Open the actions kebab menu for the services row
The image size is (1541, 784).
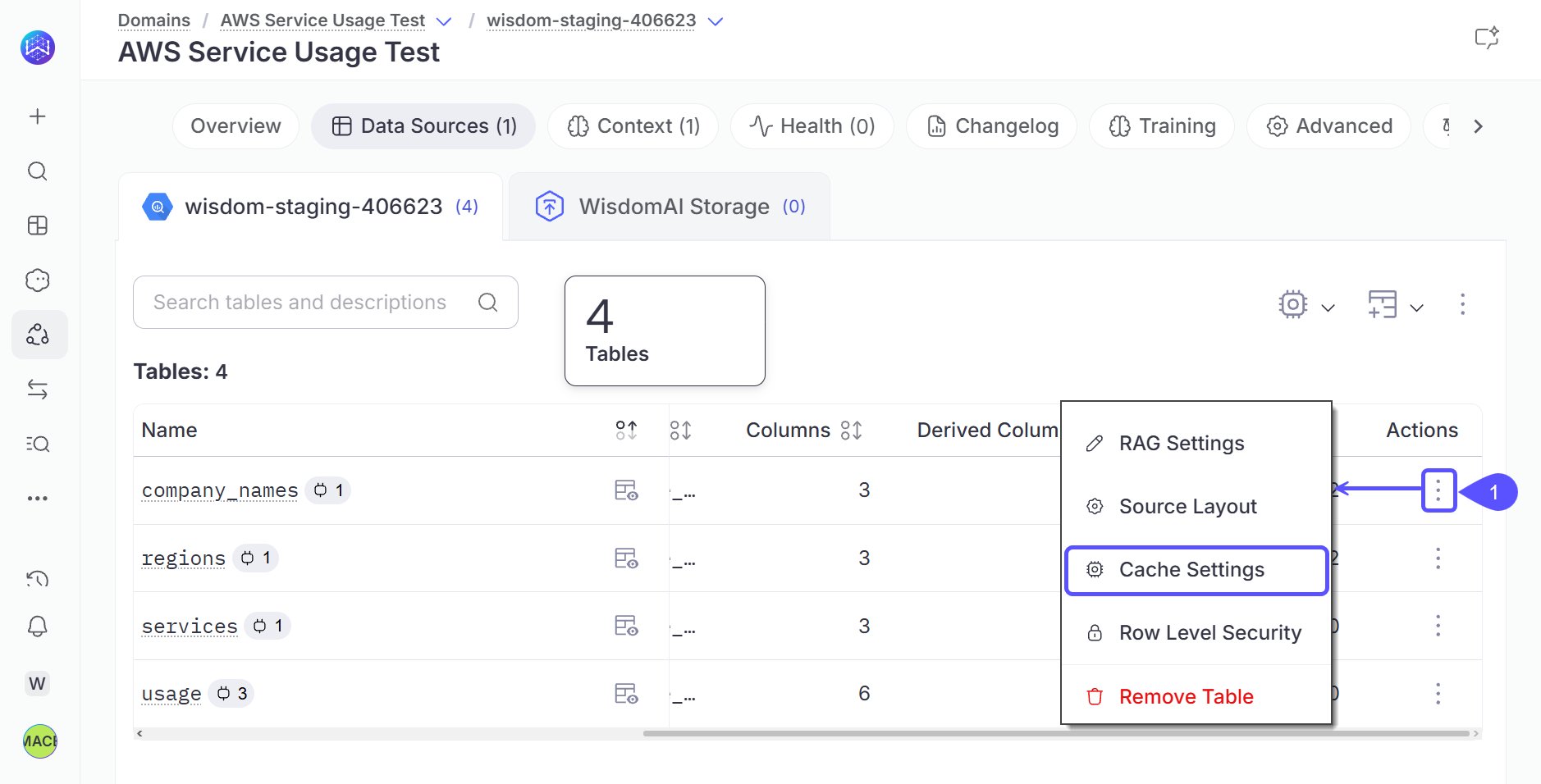[1438, 626]
